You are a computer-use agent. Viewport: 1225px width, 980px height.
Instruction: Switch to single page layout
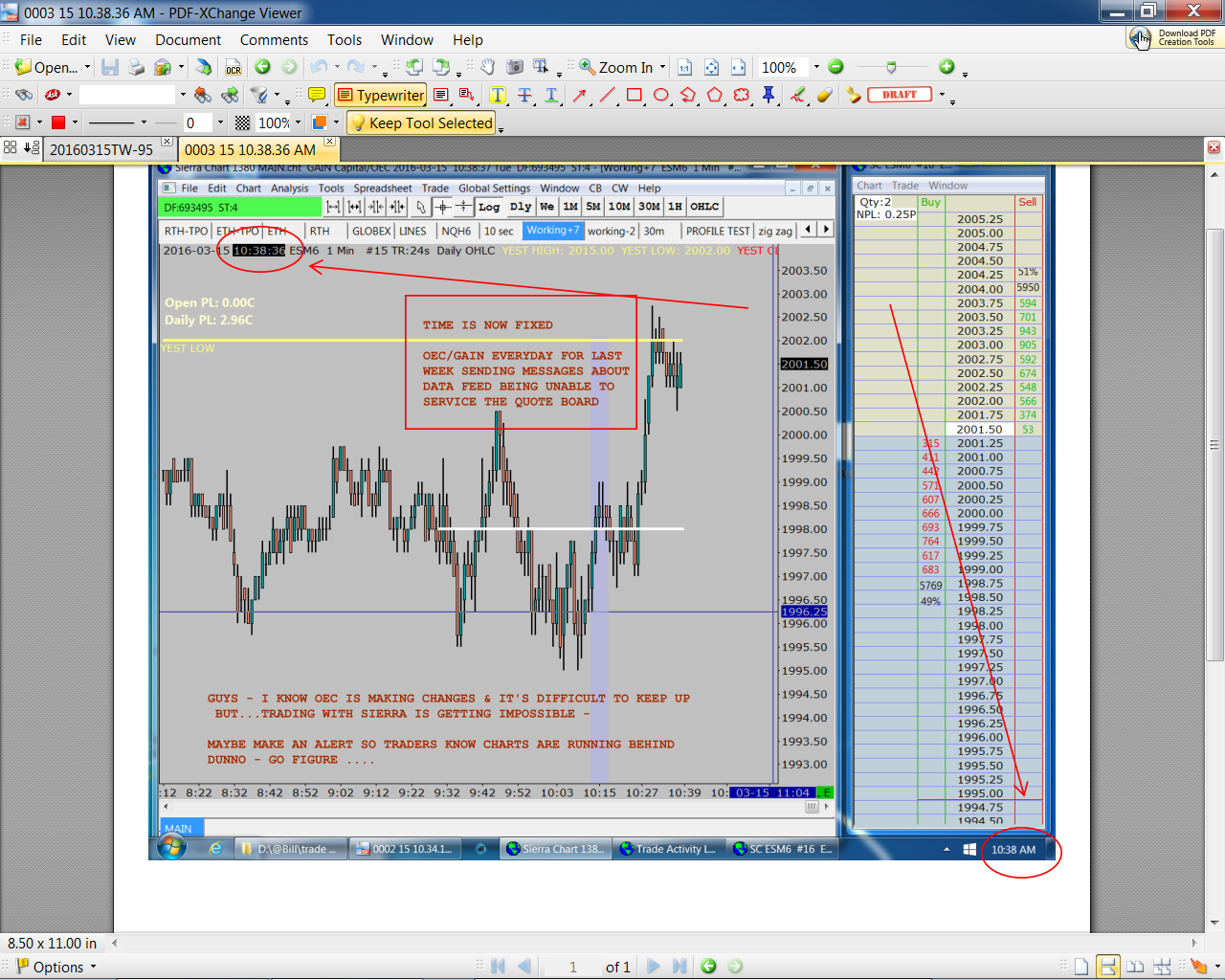tap(1080, 967)
